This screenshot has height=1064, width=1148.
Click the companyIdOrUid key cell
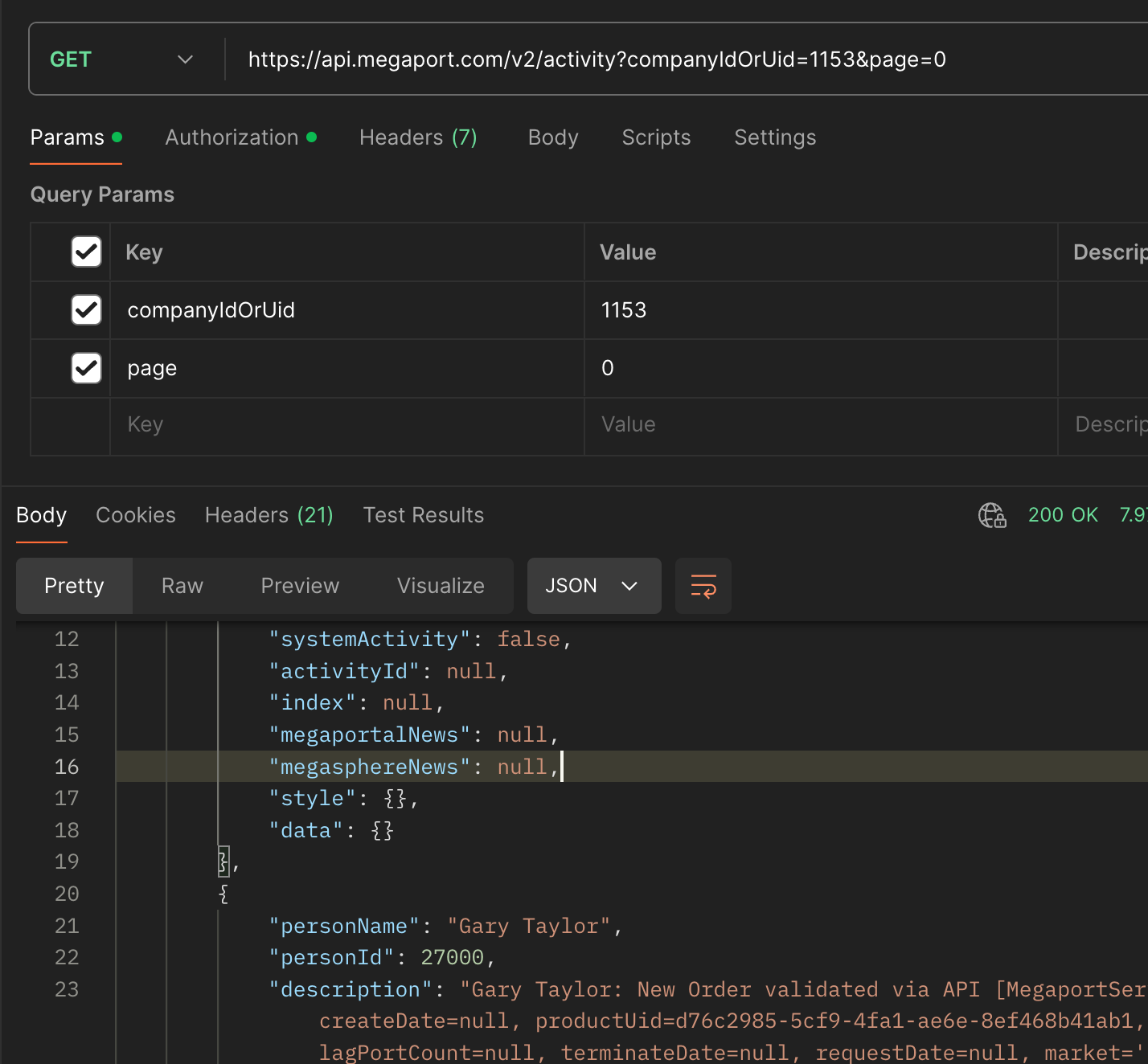coord(346,310)
